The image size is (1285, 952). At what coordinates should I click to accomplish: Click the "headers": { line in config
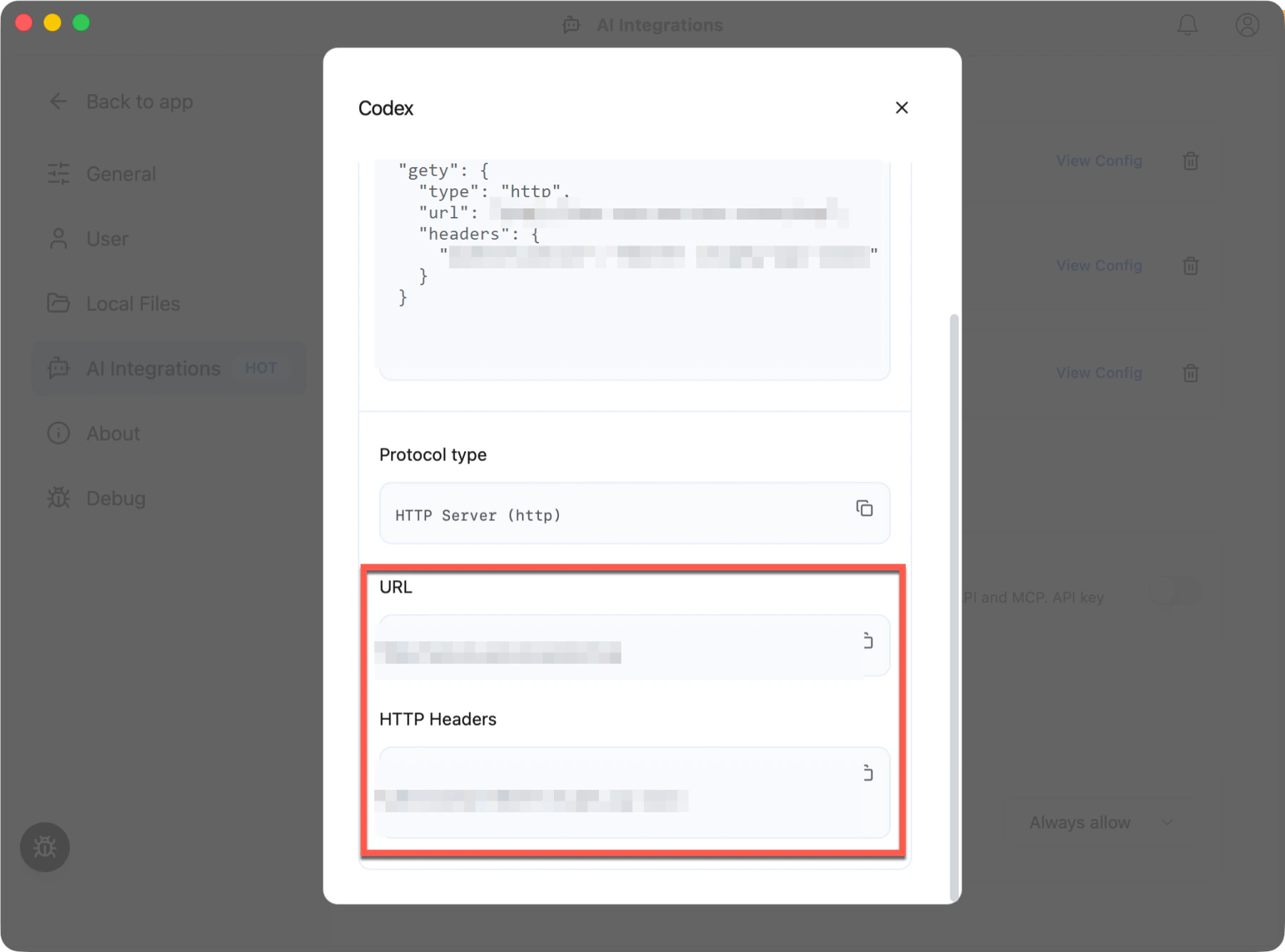(479, 234)
